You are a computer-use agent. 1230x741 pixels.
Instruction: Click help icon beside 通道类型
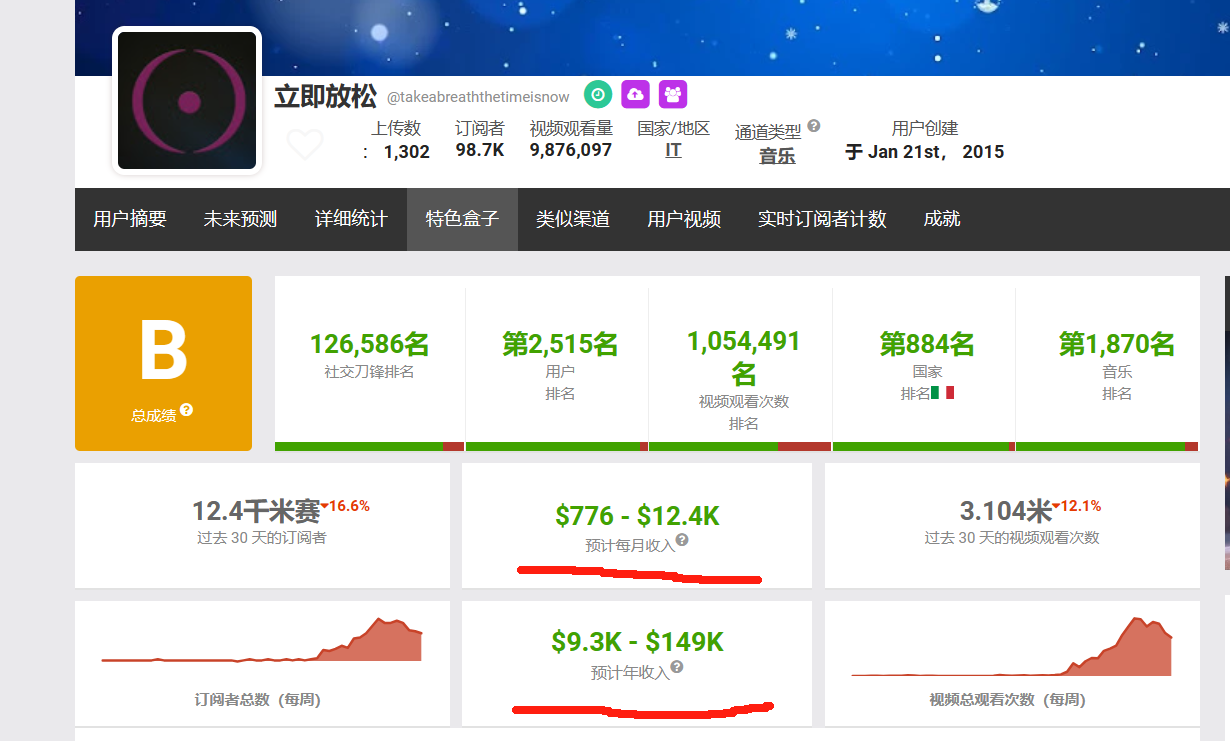(814, 126)
